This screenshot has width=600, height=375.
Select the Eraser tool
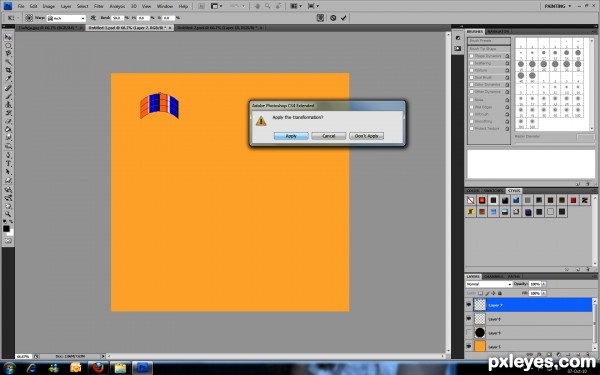[8, 121]
